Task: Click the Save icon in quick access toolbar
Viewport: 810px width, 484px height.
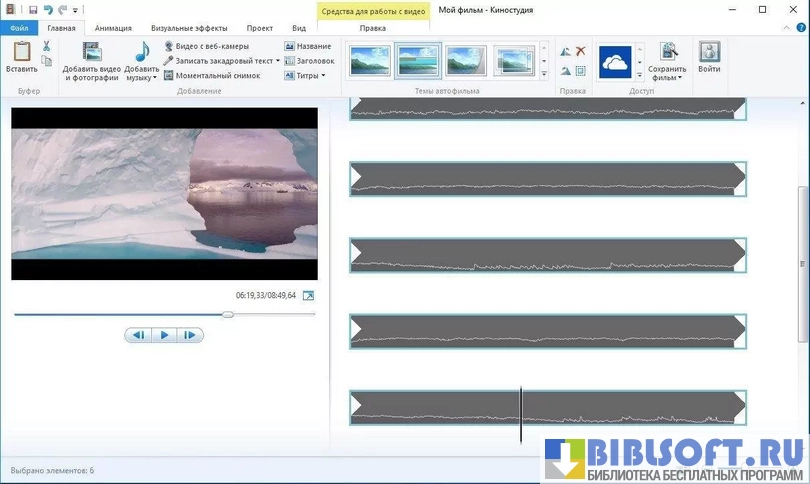Action: pos(33,10)
